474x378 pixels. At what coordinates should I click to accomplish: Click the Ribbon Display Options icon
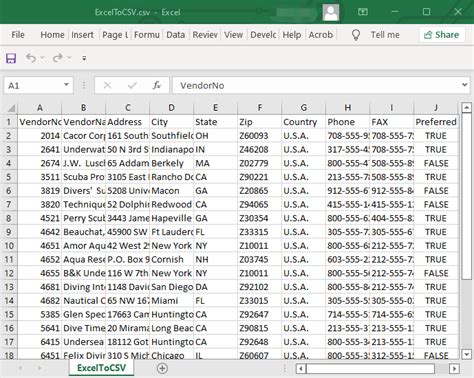point(363,12)
